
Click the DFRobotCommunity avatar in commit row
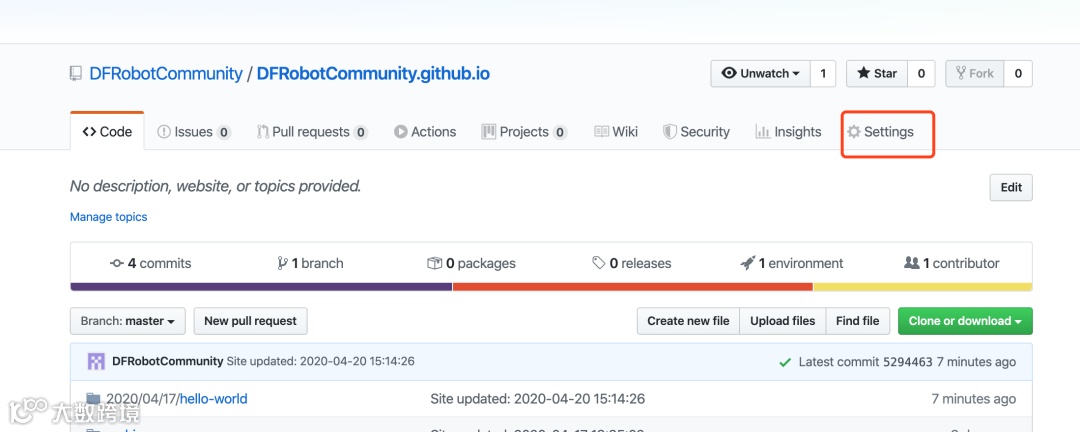coord(96,362)
